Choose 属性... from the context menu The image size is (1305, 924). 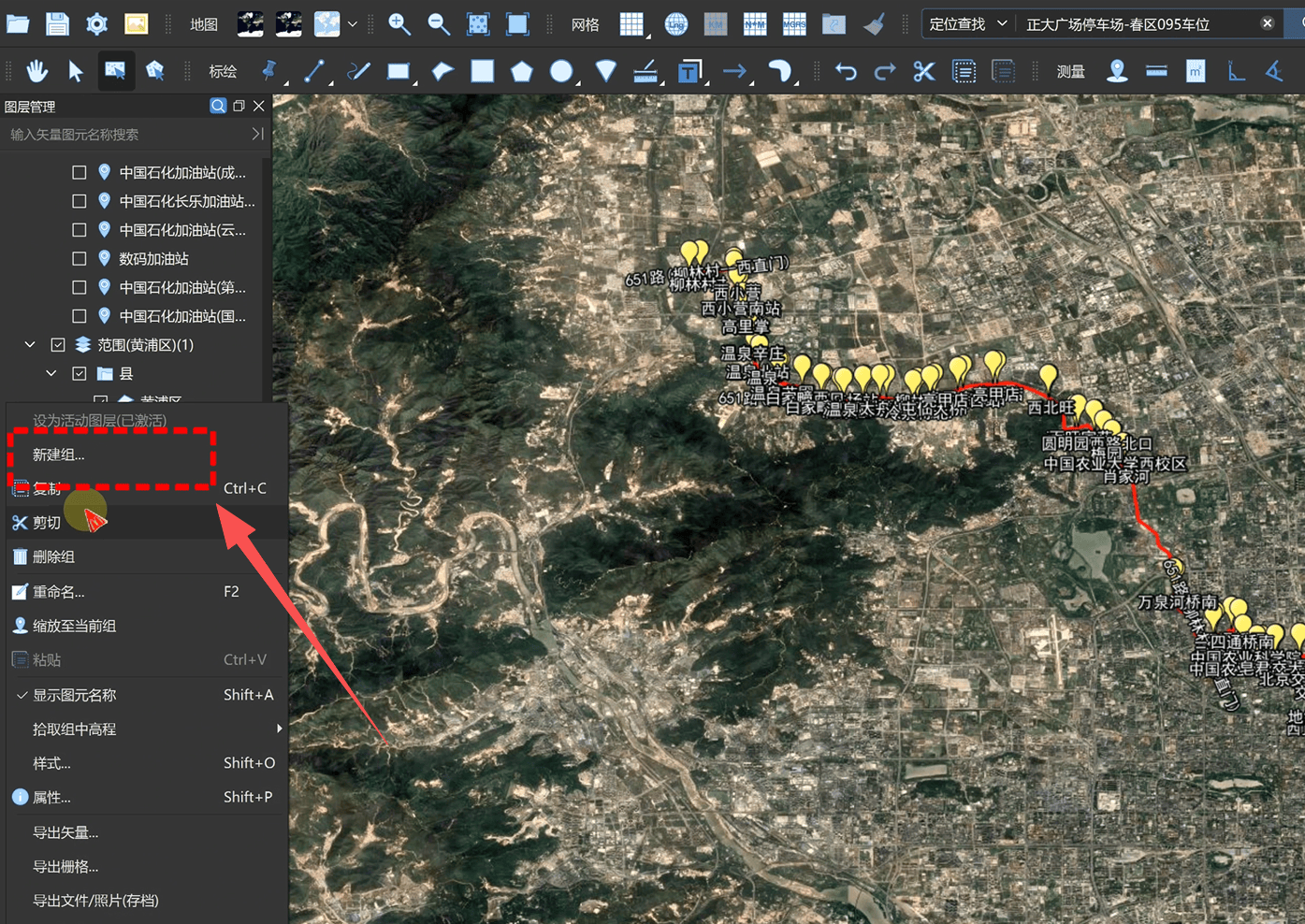(x=147, y=798)
